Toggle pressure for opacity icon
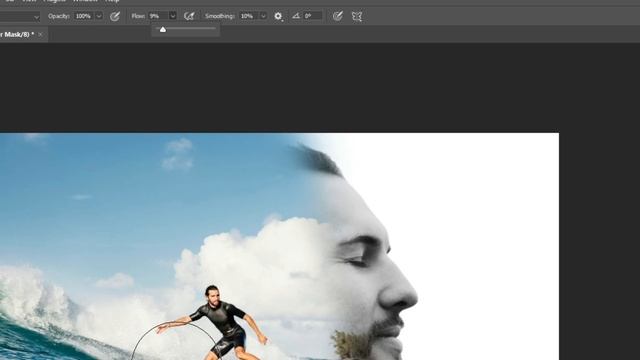The width and height of the screenshot is (640, 360). pos(115,16)
